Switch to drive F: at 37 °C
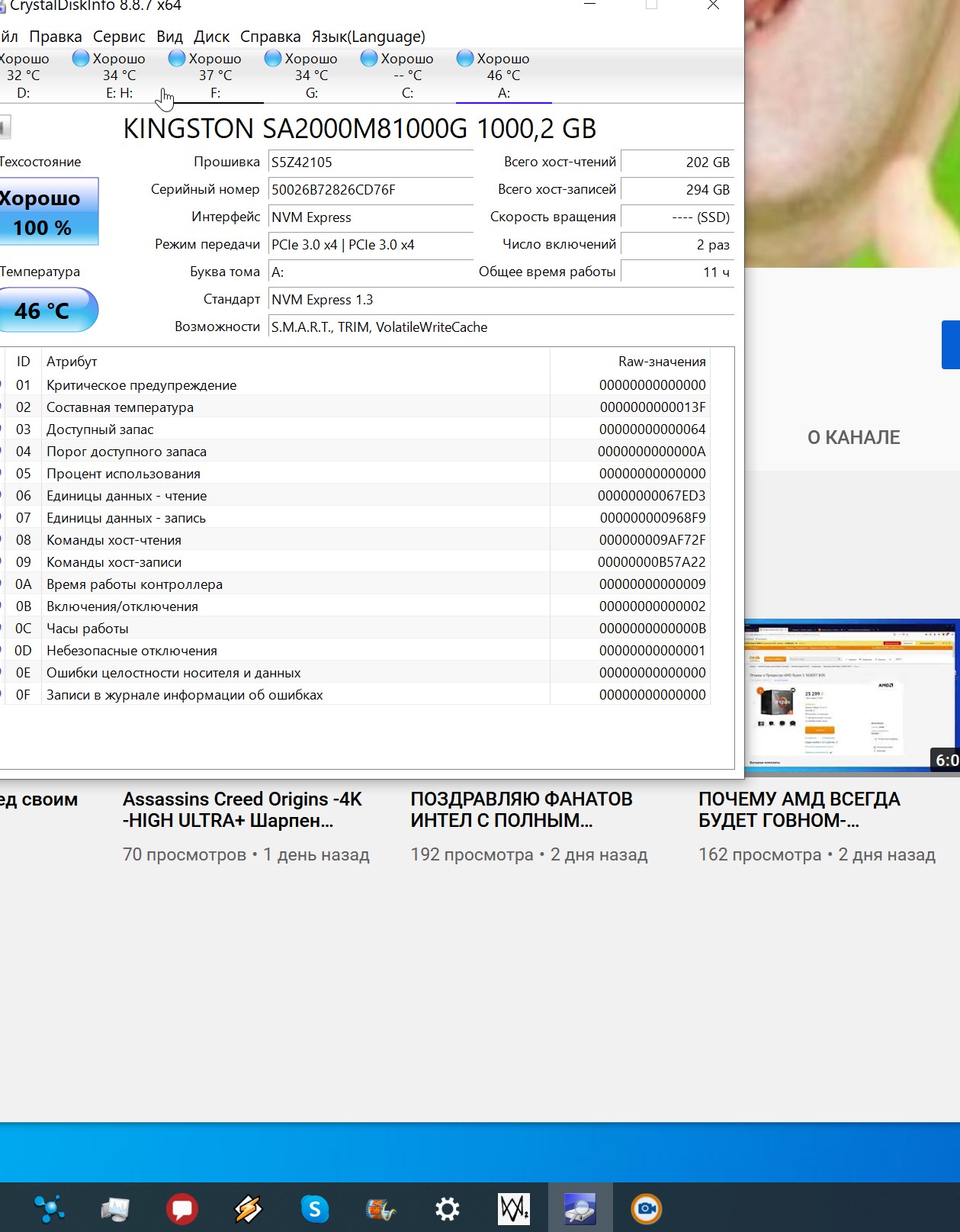This screenshot has width=960, height=1232. [x=215, y=76]
